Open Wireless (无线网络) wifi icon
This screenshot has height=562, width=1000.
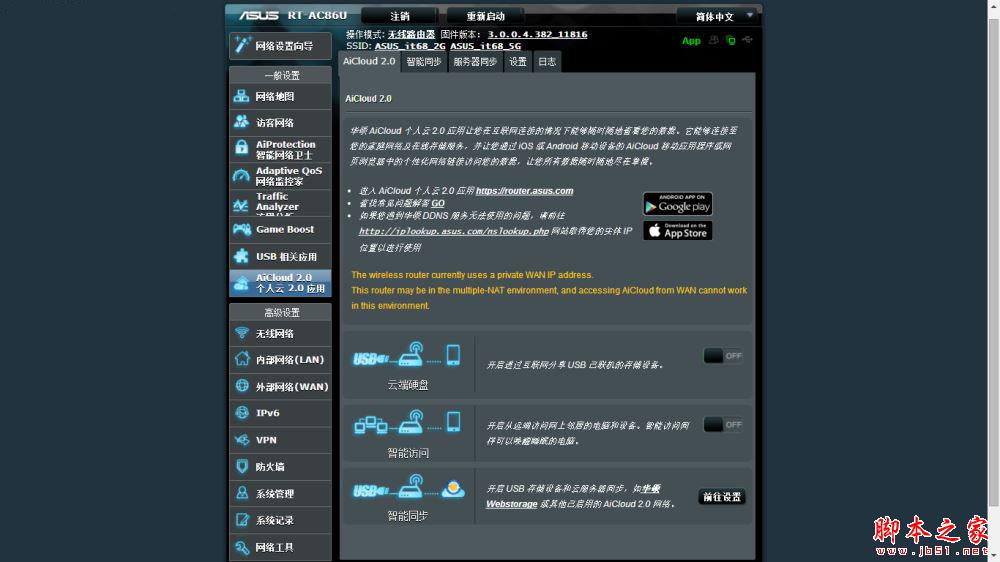242,332
